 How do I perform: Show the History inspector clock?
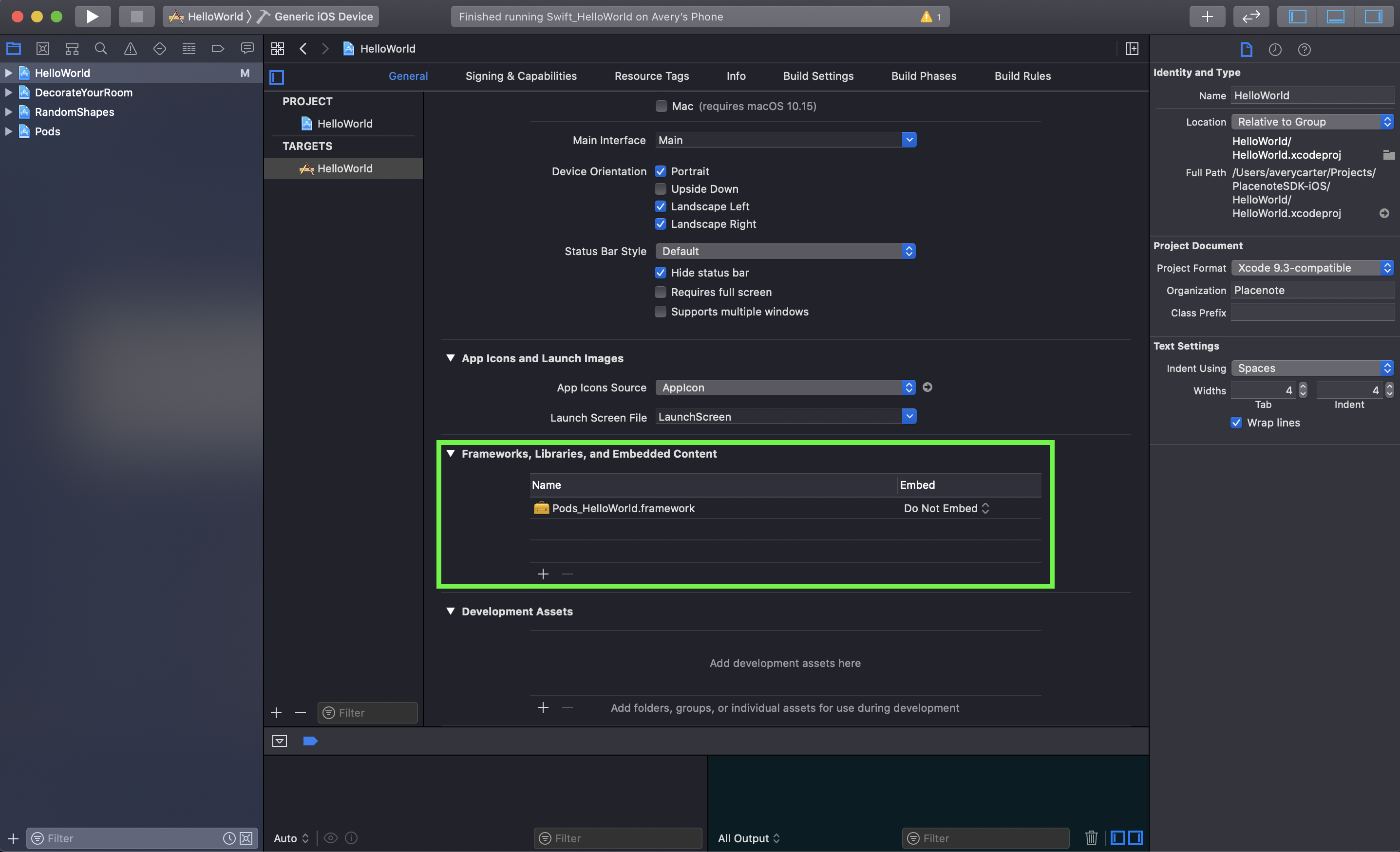1275,50
